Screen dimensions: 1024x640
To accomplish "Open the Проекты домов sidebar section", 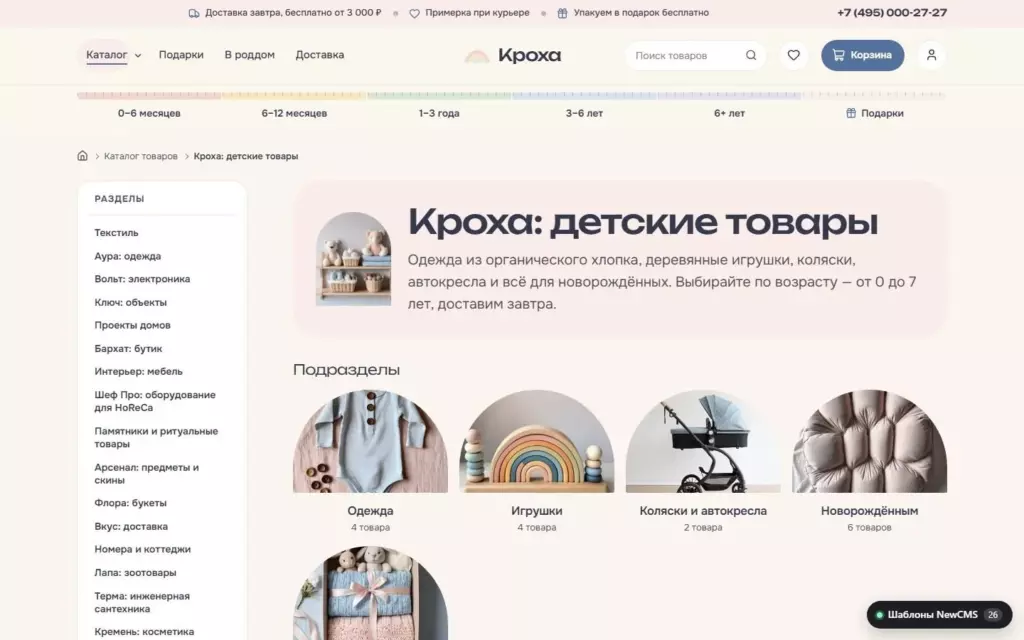I will (132, 325).
